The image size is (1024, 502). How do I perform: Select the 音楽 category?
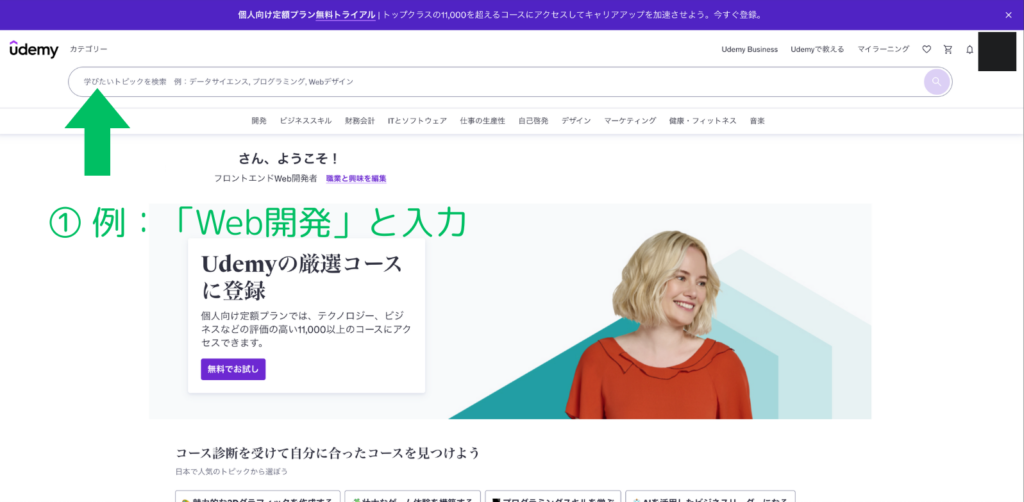[x=758, y=121]
